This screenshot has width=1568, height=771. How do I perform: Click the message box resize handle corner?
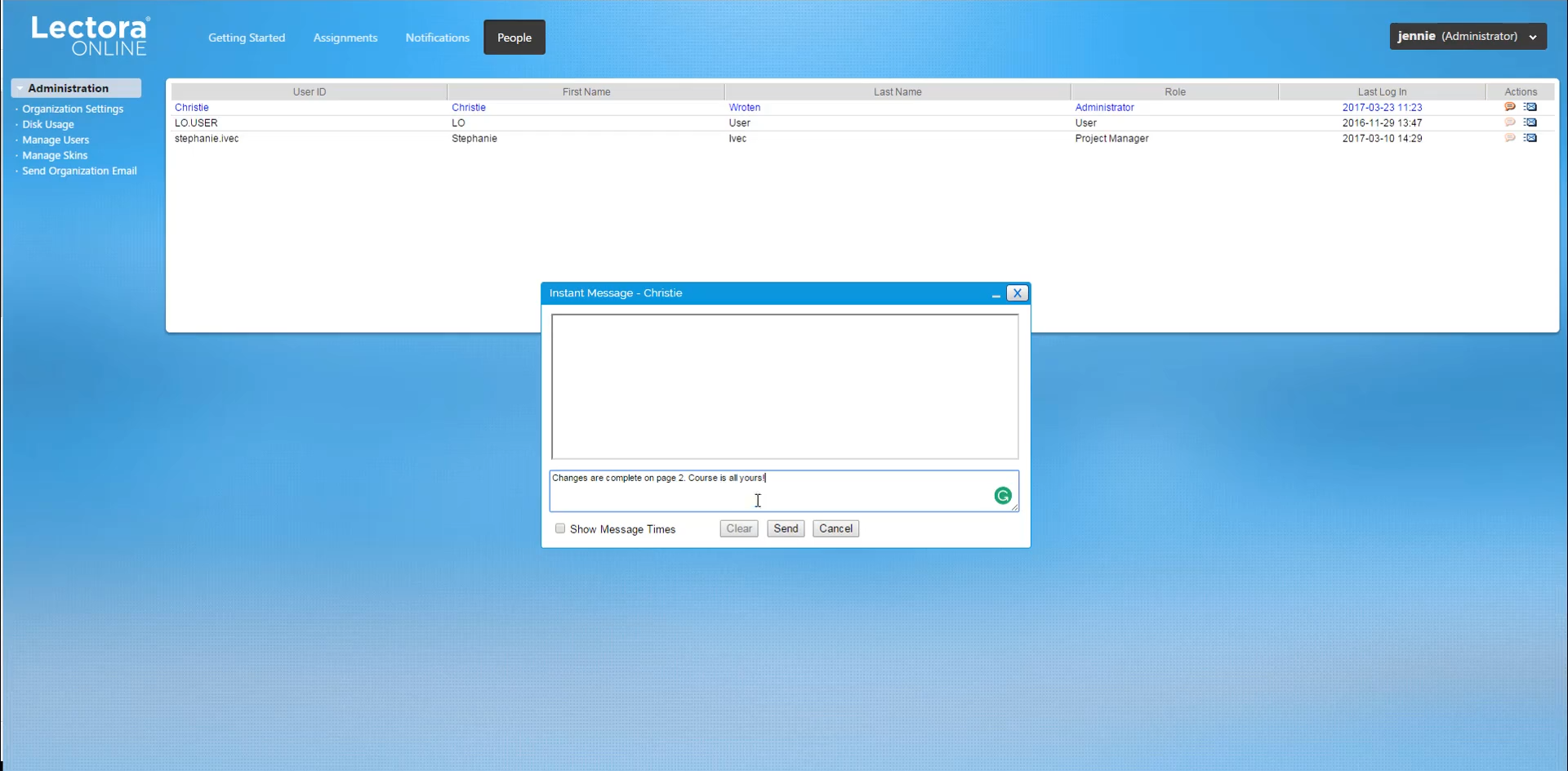[1014, 507]
